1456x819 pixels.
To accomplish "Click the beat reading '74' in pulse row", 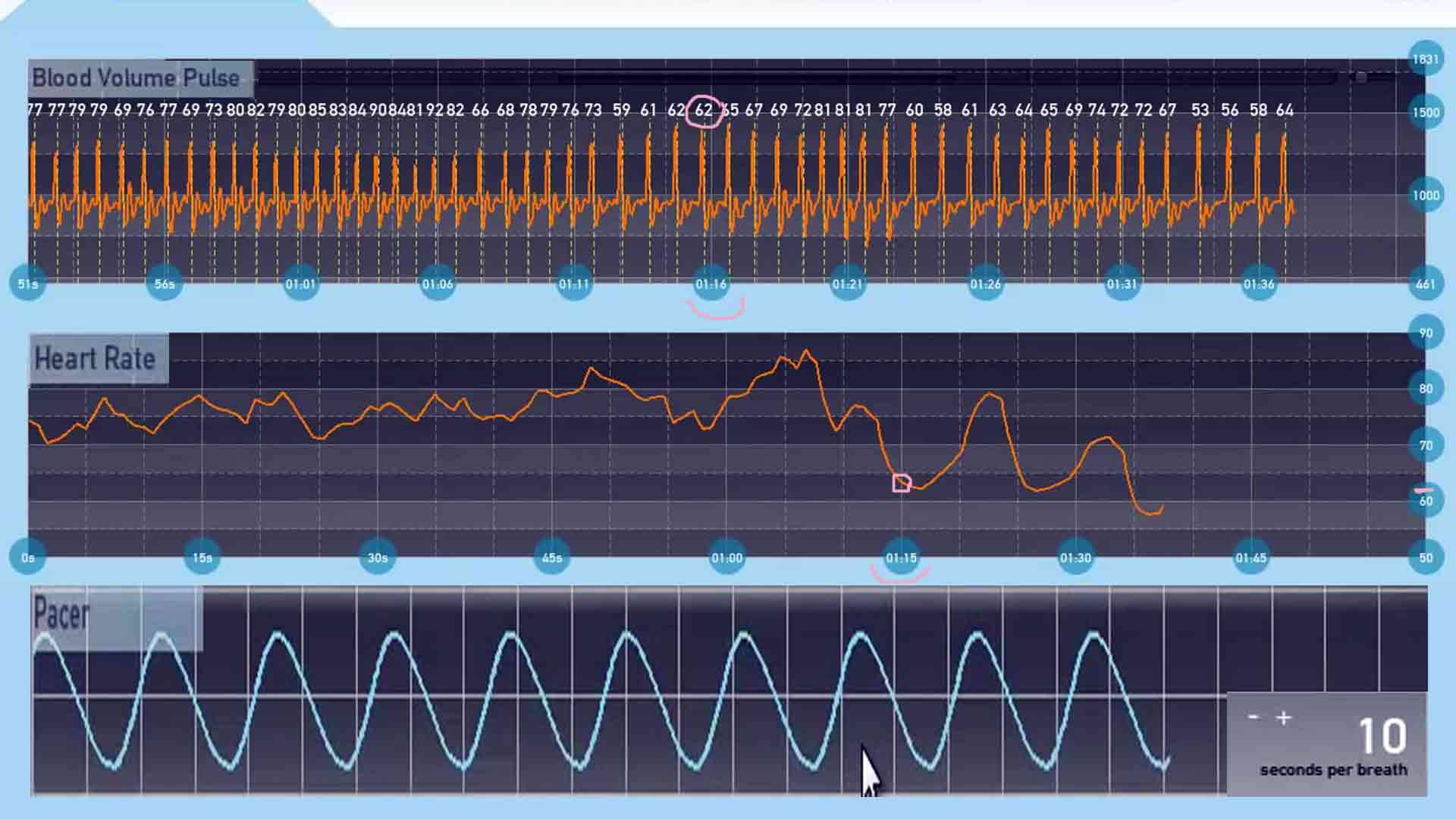I will tap(1097, 110).
